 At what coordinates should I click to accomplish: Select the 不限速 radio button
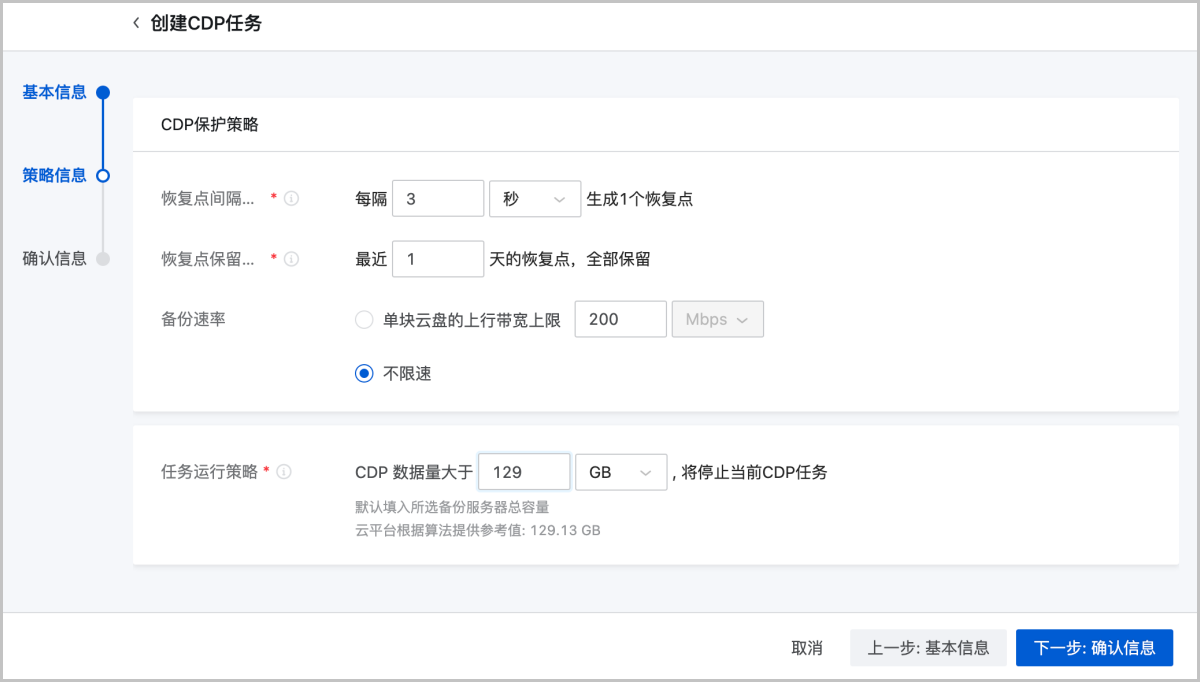coord(363,373)
